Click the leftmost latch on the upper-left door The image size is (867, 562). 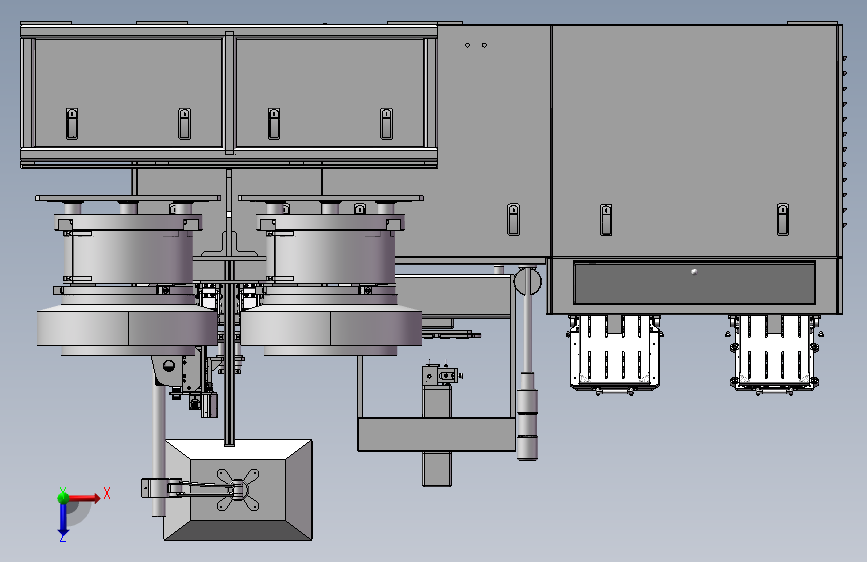coord(72,124)
